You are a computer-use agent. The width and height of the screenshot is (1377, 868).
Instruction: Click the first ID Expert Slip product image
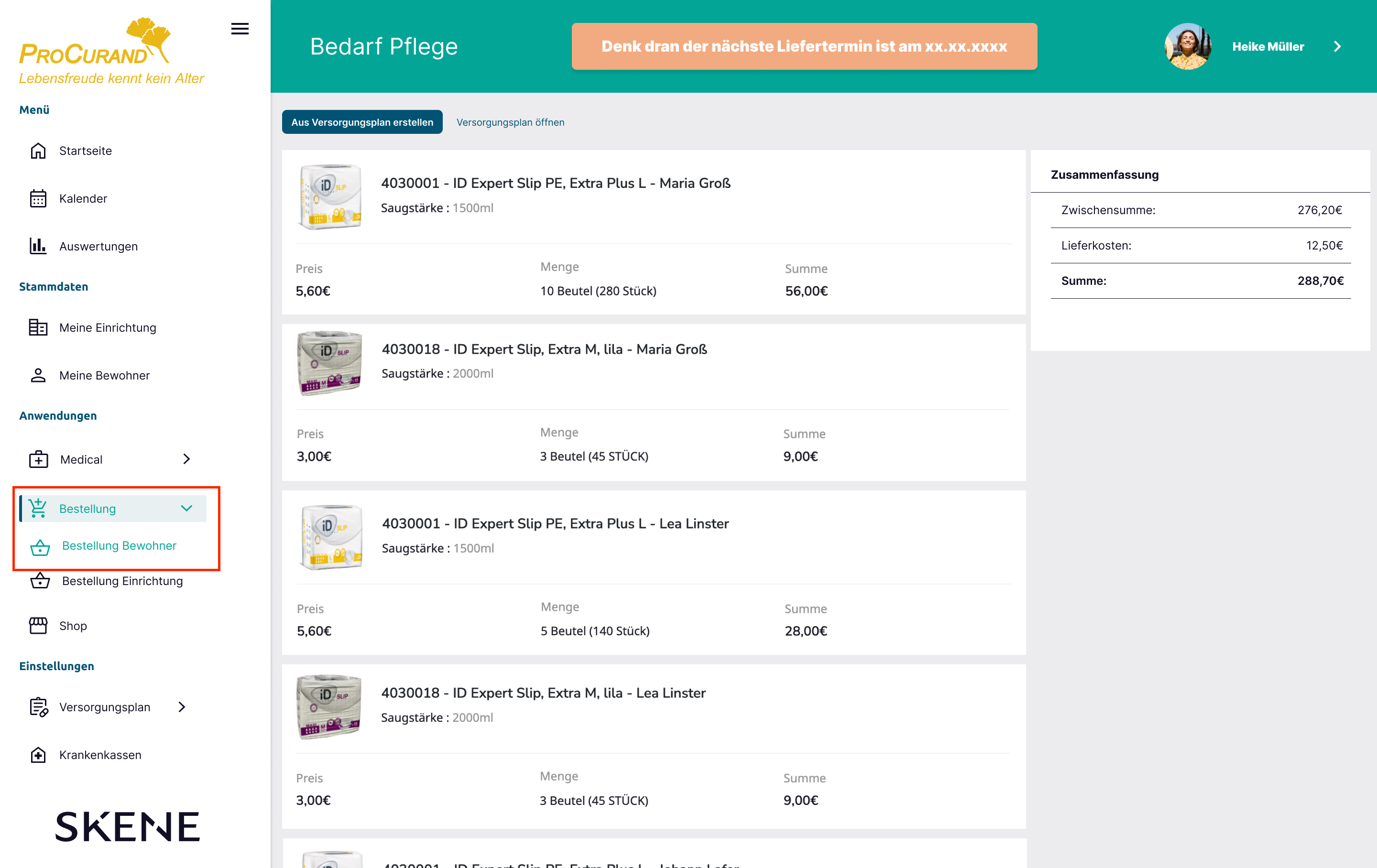coord(330,197)
